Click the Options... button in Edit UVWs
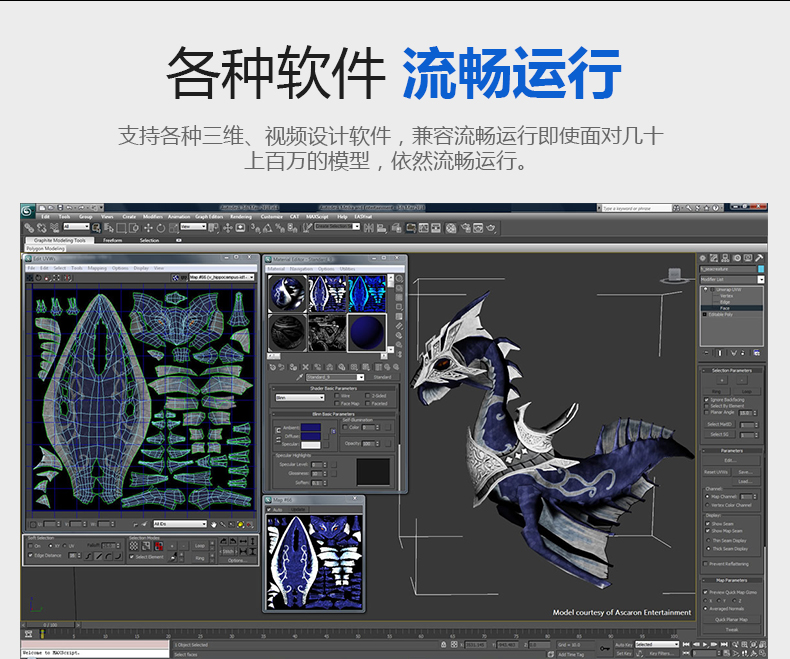The width and height of the screenshot is (790, 659). (x=236, y=560)
